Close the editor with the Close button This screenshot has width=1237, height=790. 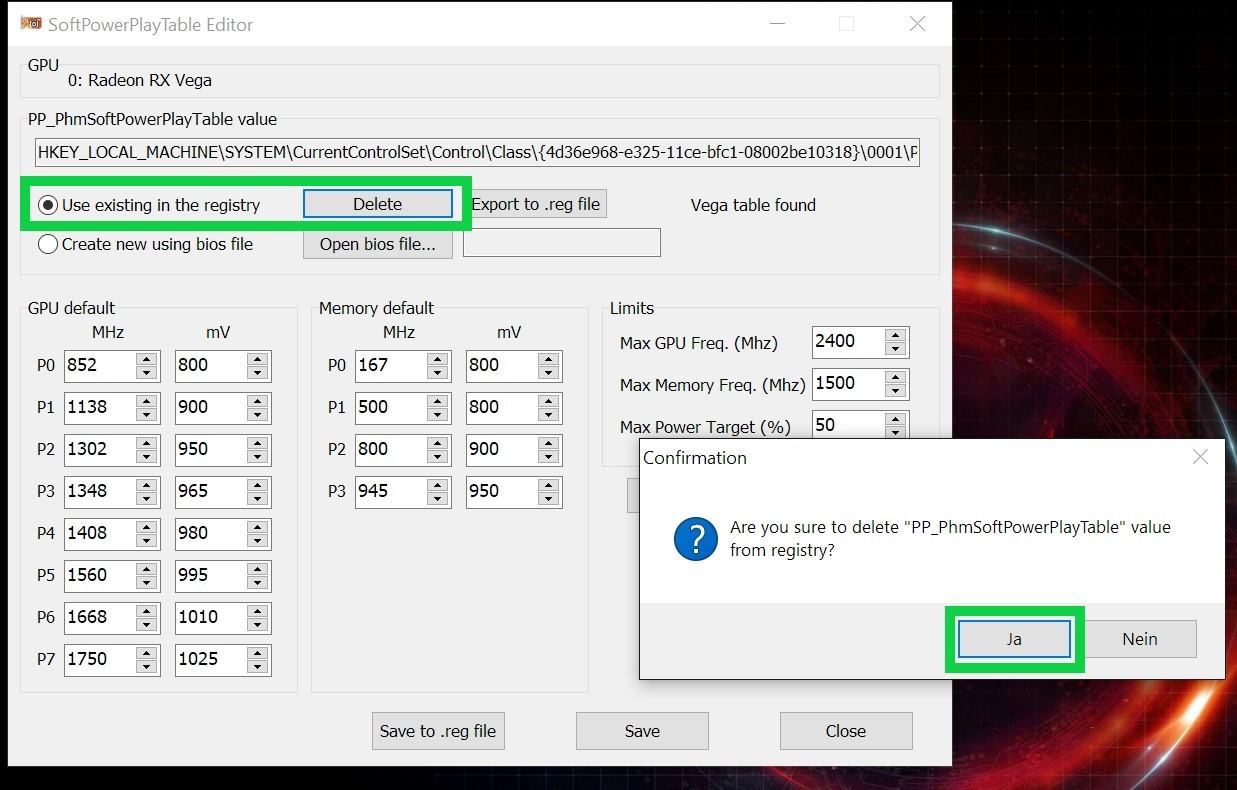pyautogui.click(x=846, y=731)
